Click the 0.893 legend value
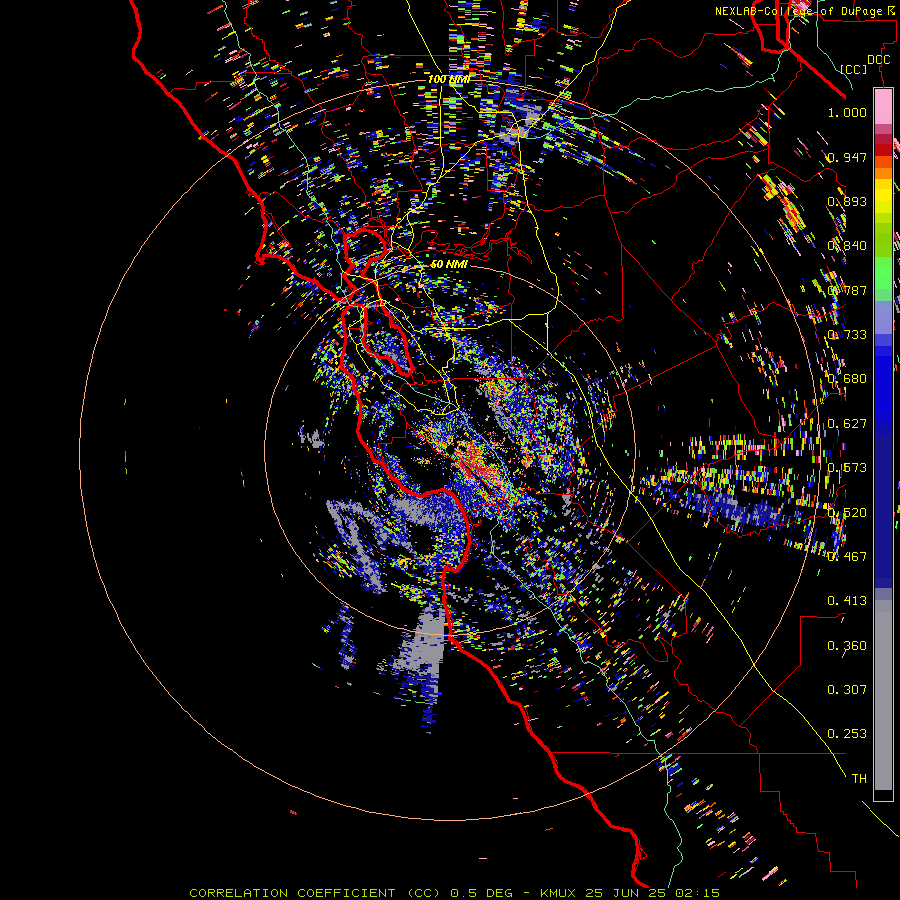The width and height of the screenshot is (900, 900). pos(847,201)
